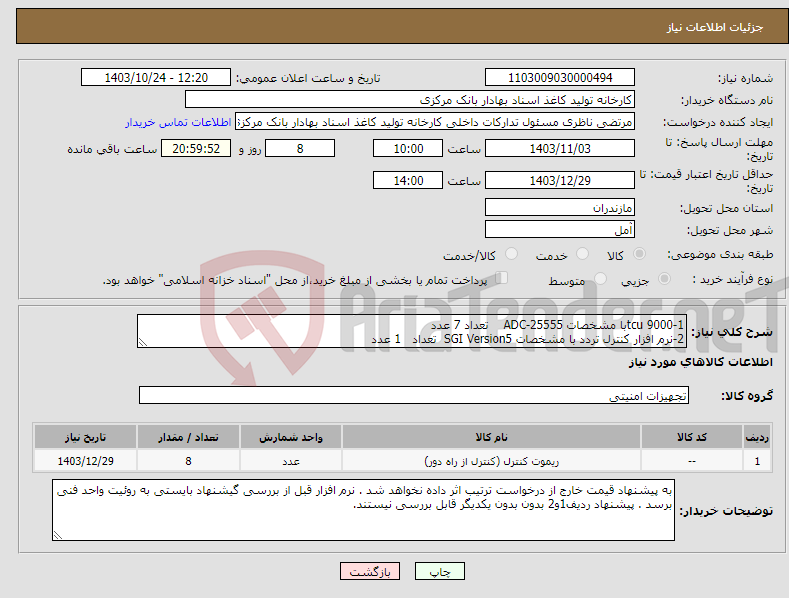Click the buyer notes text area
The height and width of the screenshot is (598, 789).
coord(363,510)
